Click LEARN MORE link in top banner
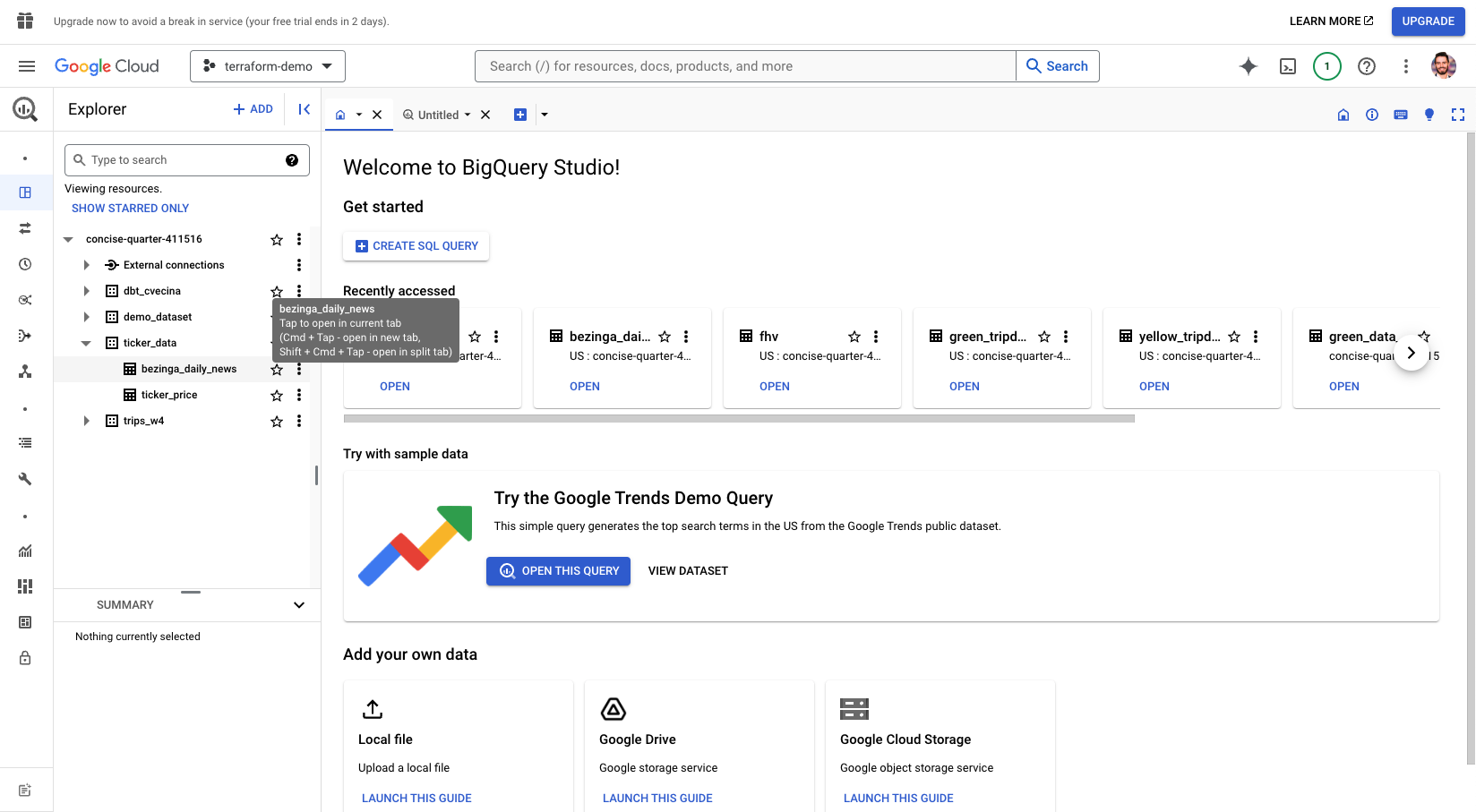 (1331, 21)
